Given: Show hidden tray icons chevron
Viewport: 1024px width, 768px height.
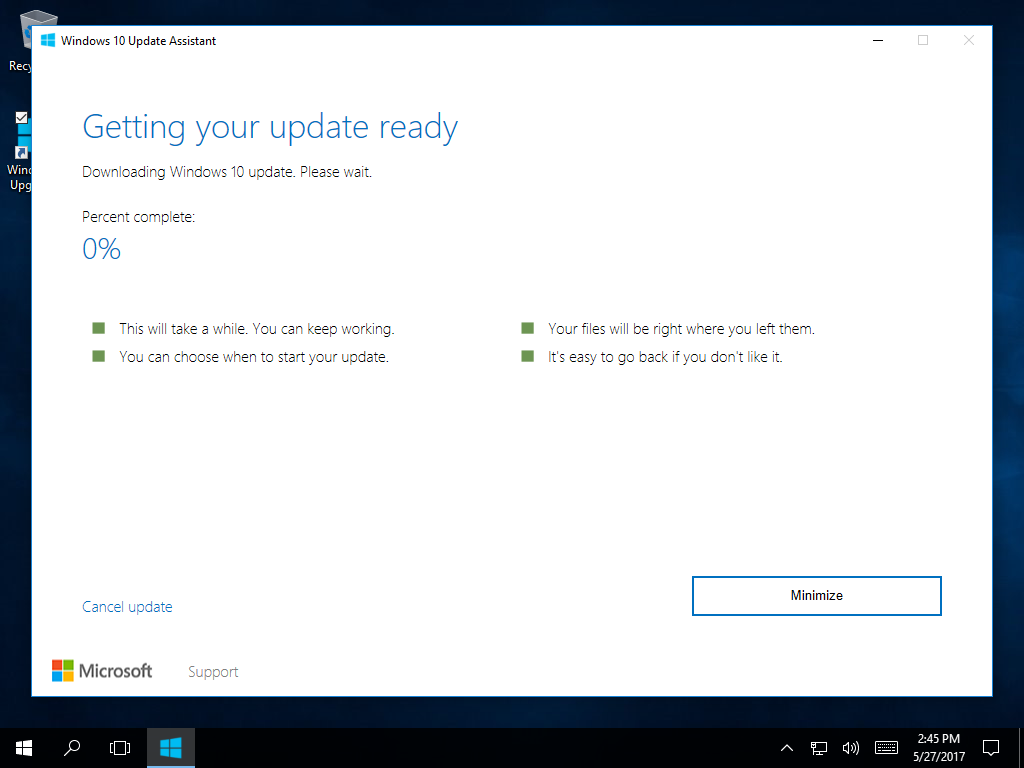Looking at the screenshot, I should 787,748.
